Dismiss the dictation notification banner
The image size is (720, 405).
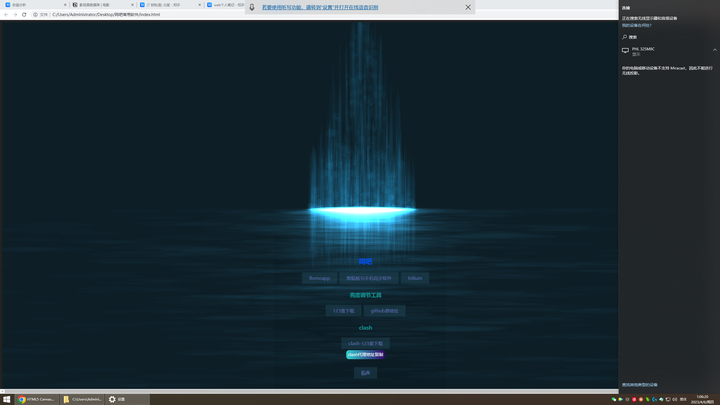click(x=468, y=7)
